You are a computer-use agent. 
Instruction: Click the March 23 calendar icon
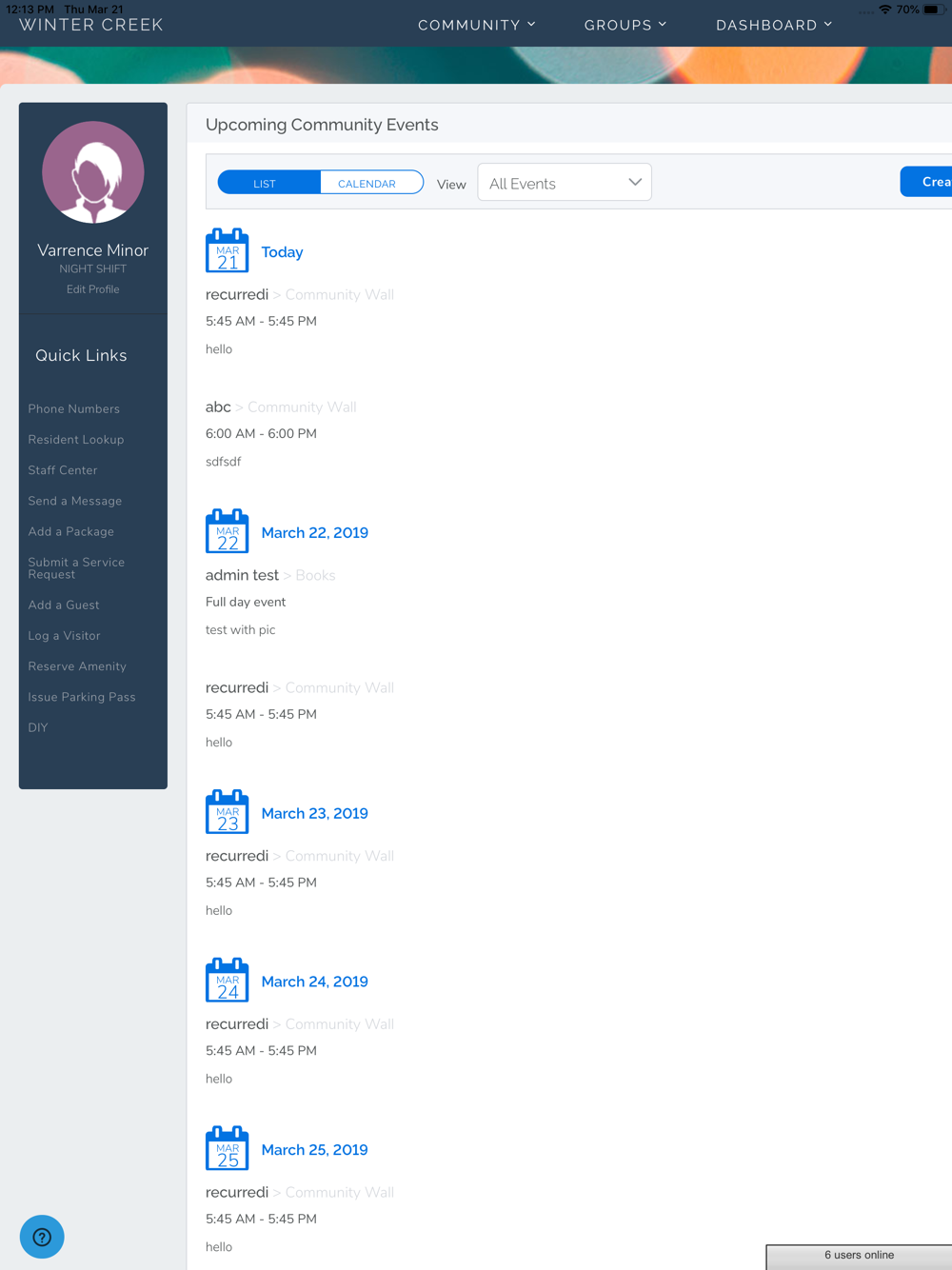(227, 813)
